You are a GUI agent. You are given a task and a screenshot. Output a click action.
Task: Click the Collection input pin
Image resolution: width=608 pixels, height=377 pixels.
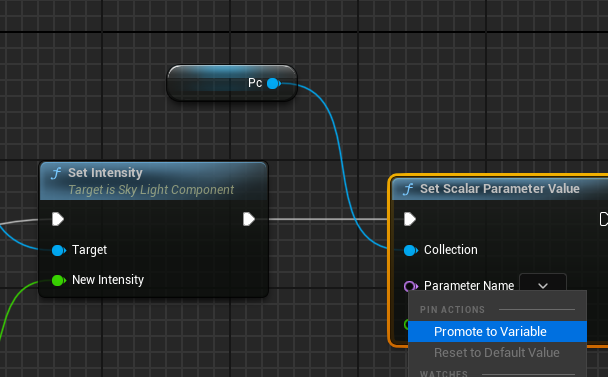pos(411,250)
